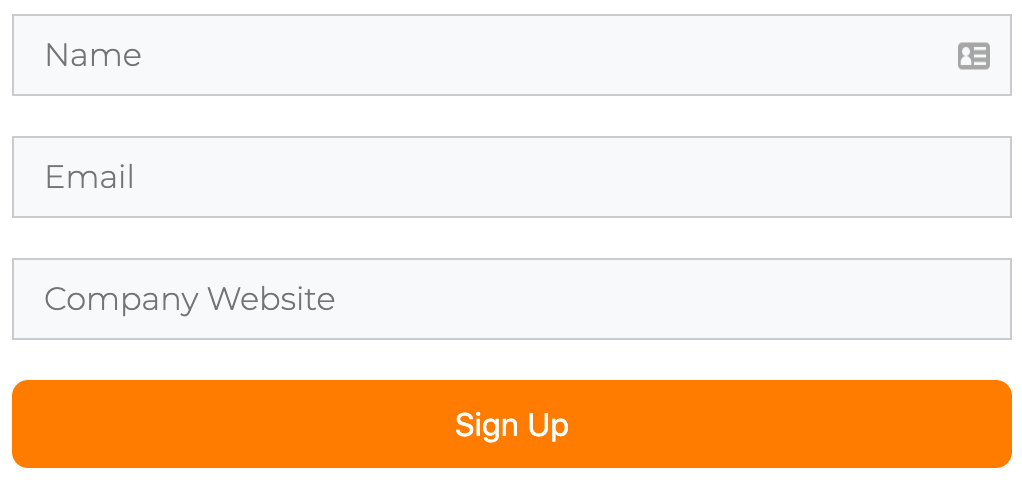The width and height of the screenshot is (1022, 480).
Task: Click the "Name" placeholder text
Action: [x=93, y=55]
